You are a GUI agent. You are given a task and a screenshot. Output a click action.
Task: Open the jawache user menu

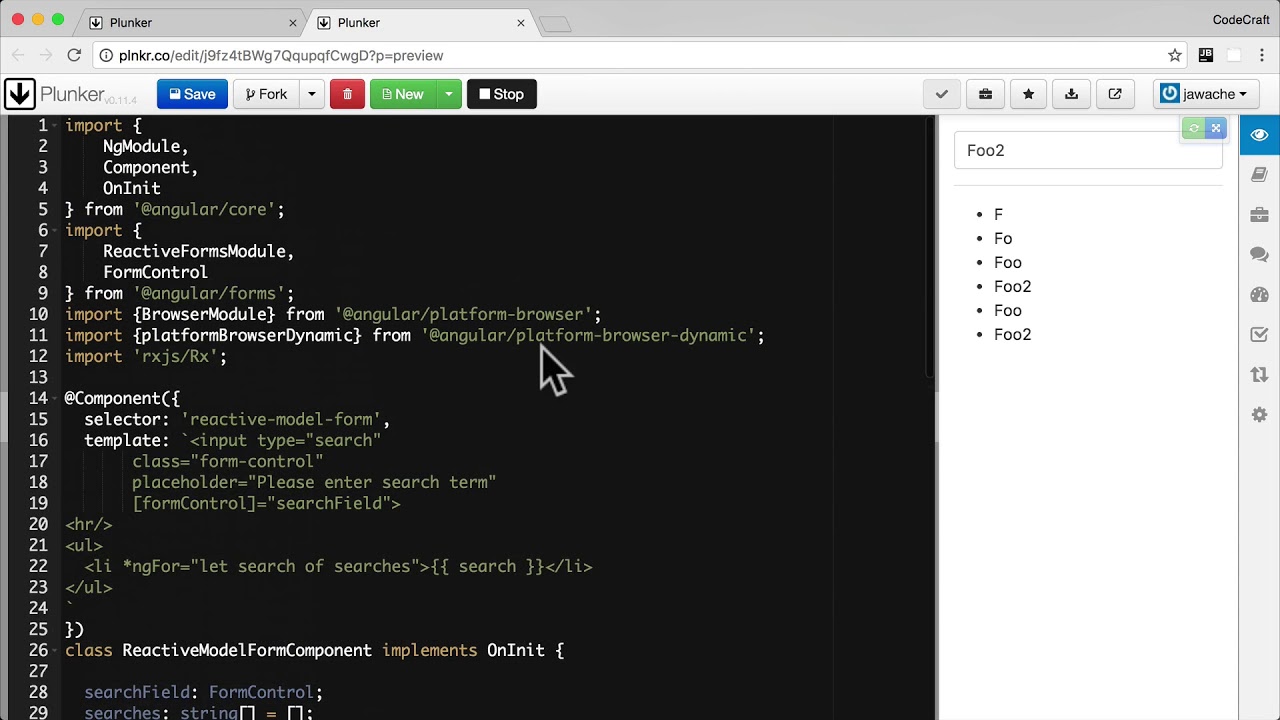[1205, 94]
